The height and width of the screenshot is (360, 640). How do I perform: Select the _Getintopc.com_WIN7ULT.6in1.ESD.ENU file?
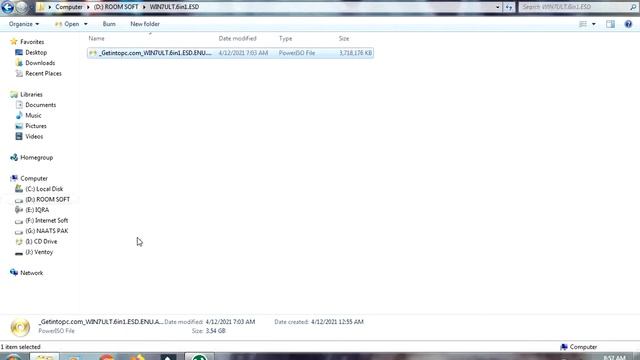click(230, 53)
